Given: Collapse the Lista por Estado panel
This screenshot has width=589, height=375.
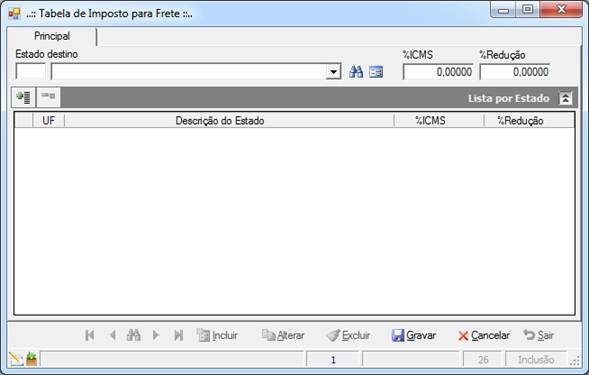Looking at the screenshot, I should pos(566,98).
